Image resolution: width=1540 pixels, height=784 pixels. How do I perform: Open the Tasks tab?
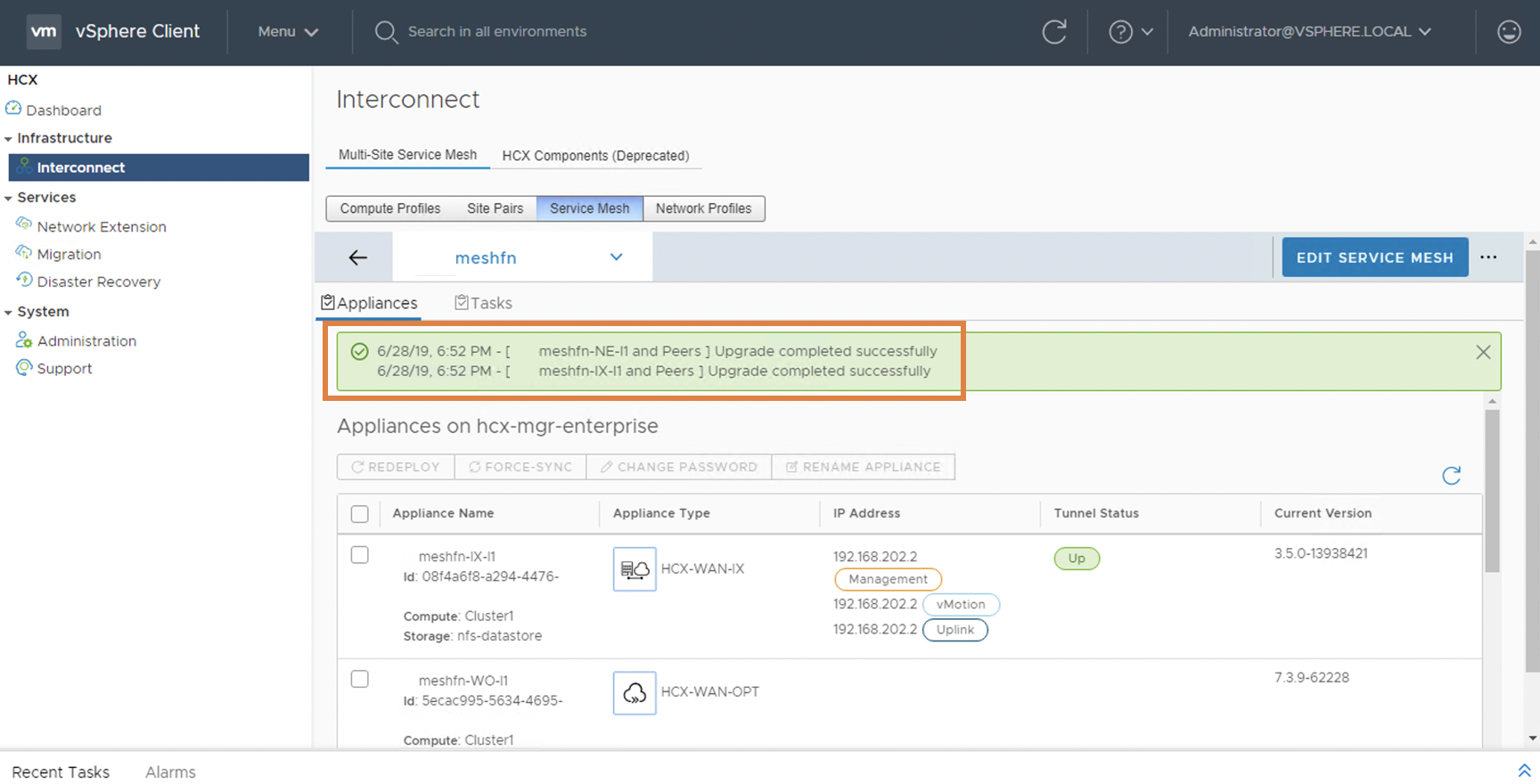(483, 303)
